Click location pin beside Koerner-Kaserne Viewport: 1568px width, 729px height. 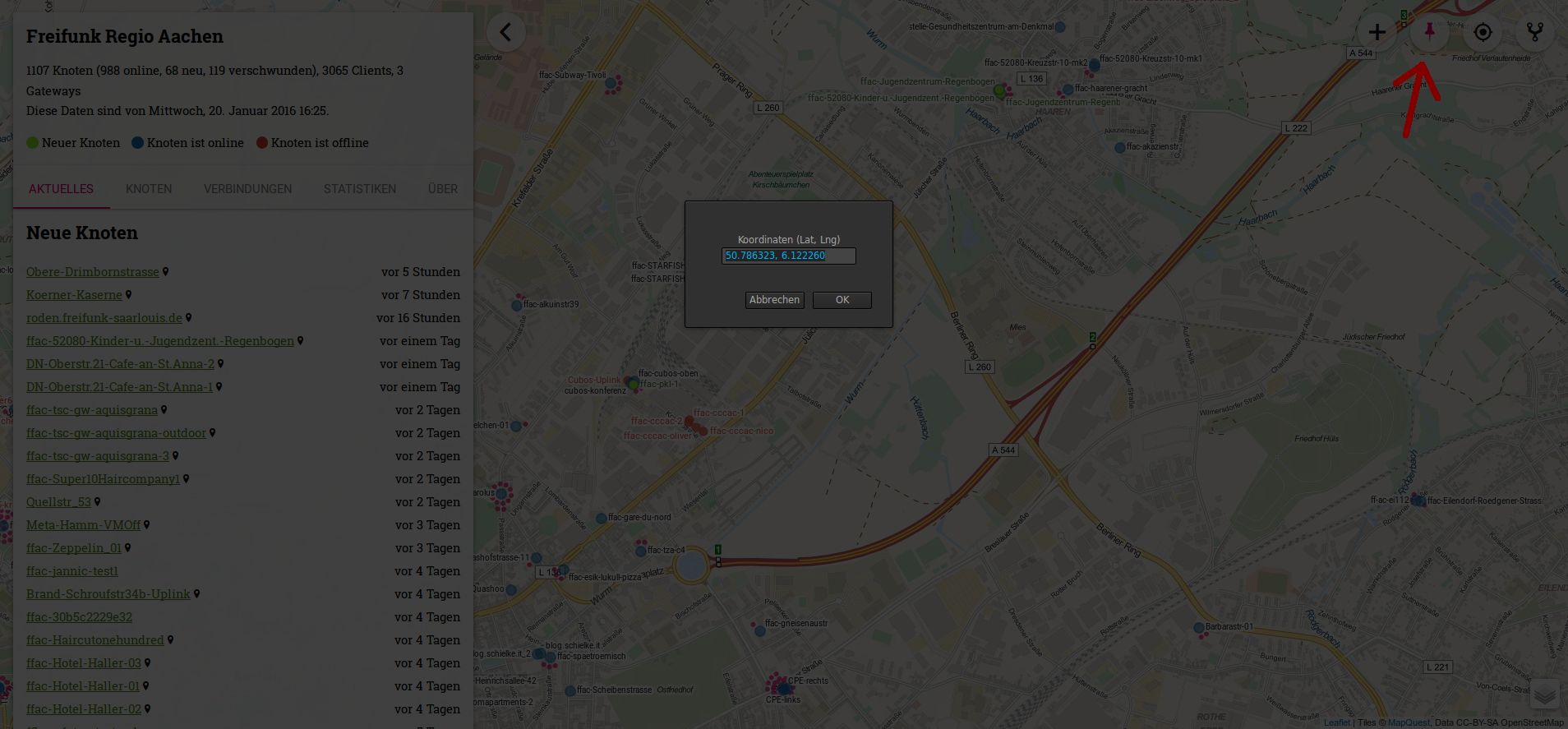(x=128, y=295)
